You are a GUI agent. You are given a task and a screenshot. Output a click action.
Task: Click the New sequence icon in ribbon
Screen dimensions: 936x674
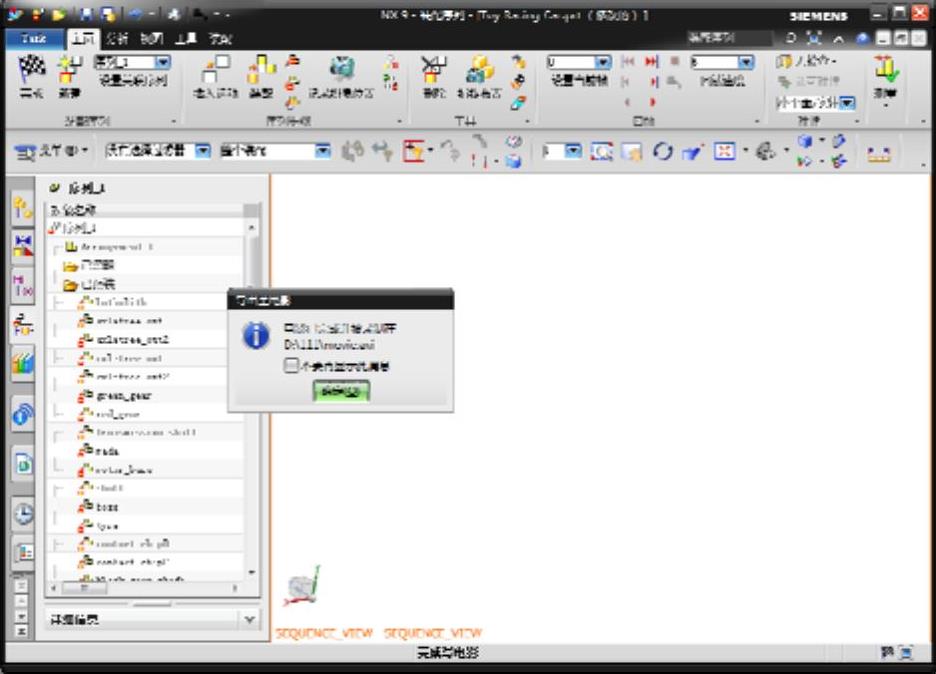(69, 70)
